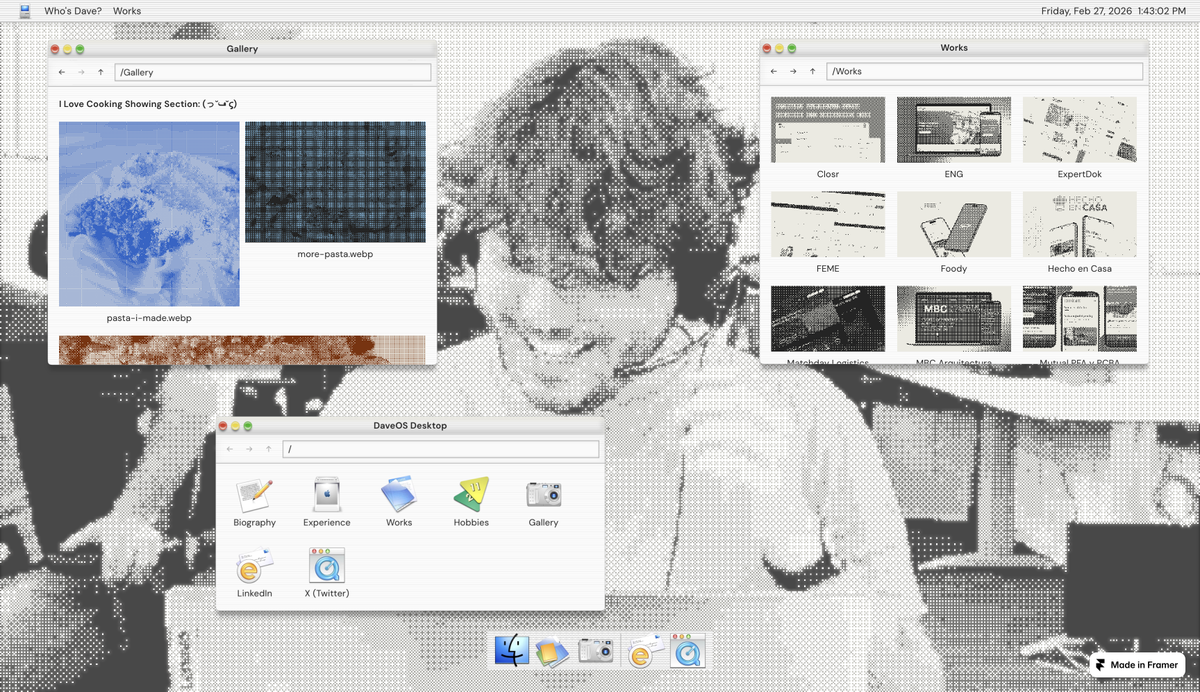Open the ExpertDok project thumbnail
This screenshot has height=692, width=1200.
pos(1080,129)
